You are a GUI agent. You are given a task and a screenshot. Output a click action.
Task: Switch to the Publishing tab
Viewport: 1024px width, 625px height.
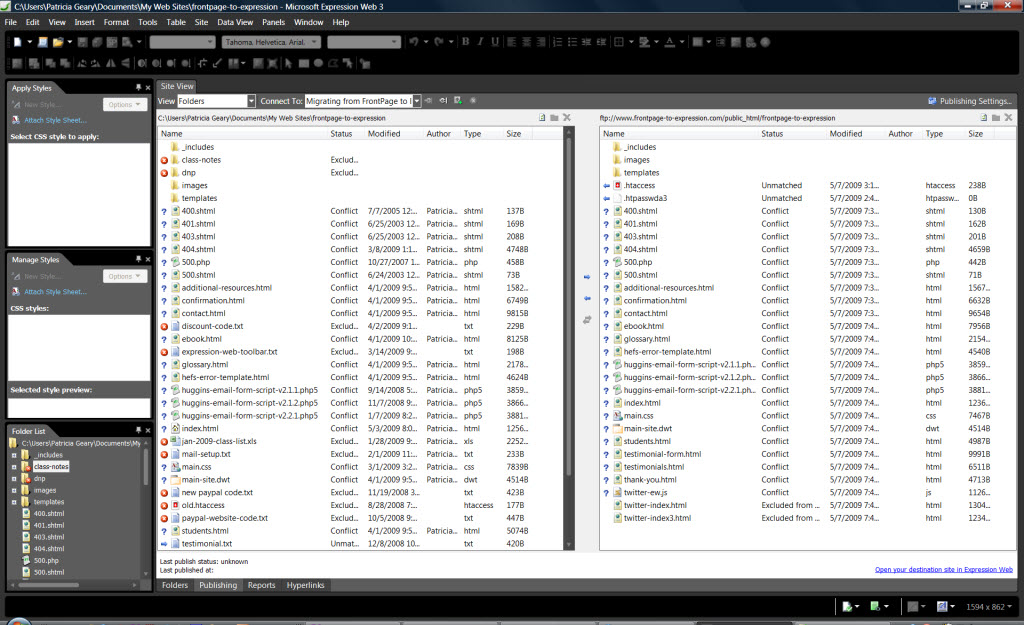218,585
